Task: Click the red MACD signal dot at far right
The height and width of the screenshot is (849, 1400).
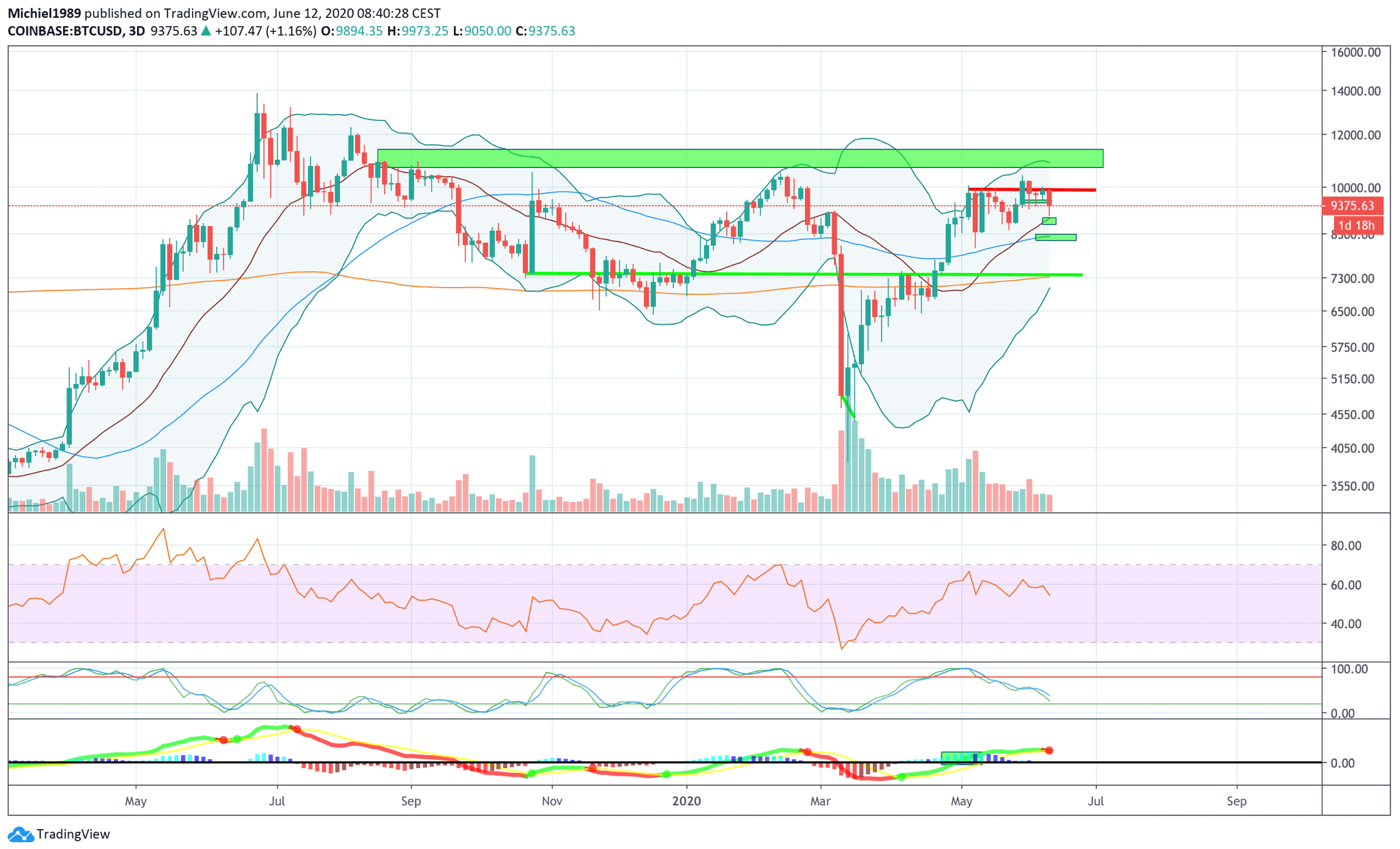Action: pos(1049,750)
